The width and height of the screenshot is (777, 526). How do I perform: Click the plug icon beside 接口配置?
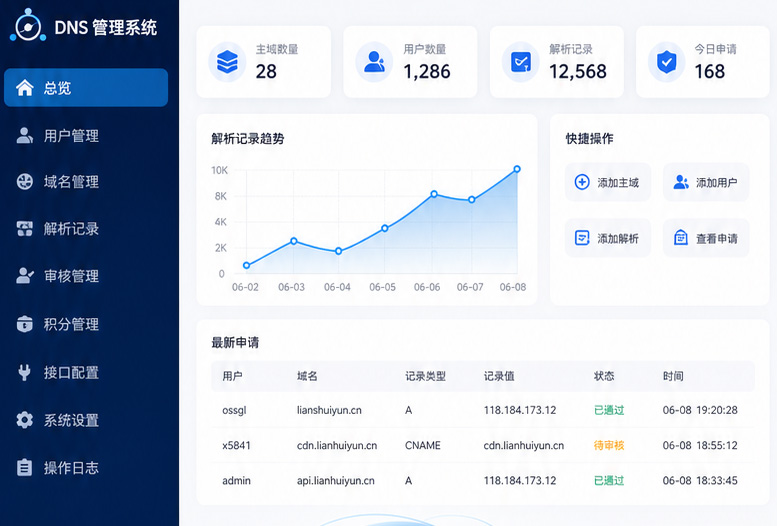24,372
